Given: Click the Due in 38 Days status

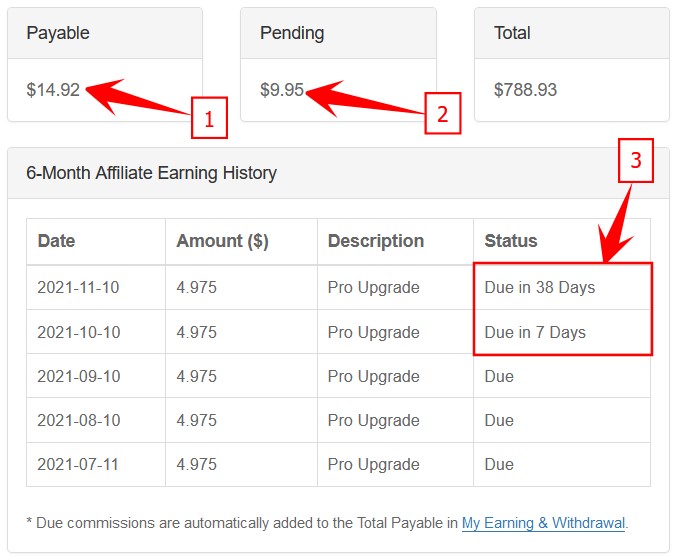Looking at the screenshot, I should pyautogui.click(x=540, y=288).
